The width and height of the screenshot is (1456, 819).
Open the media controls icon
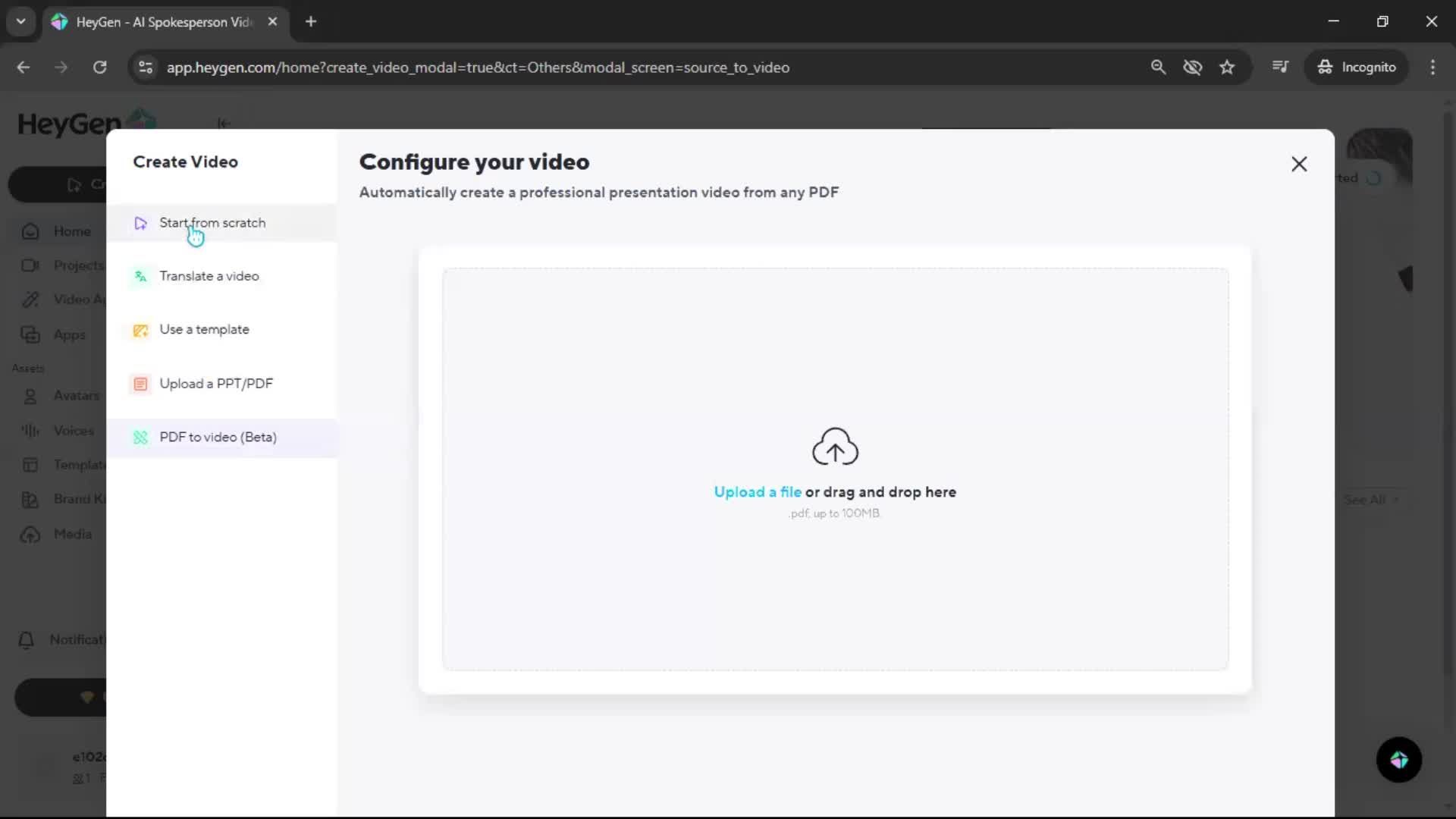1280,67
